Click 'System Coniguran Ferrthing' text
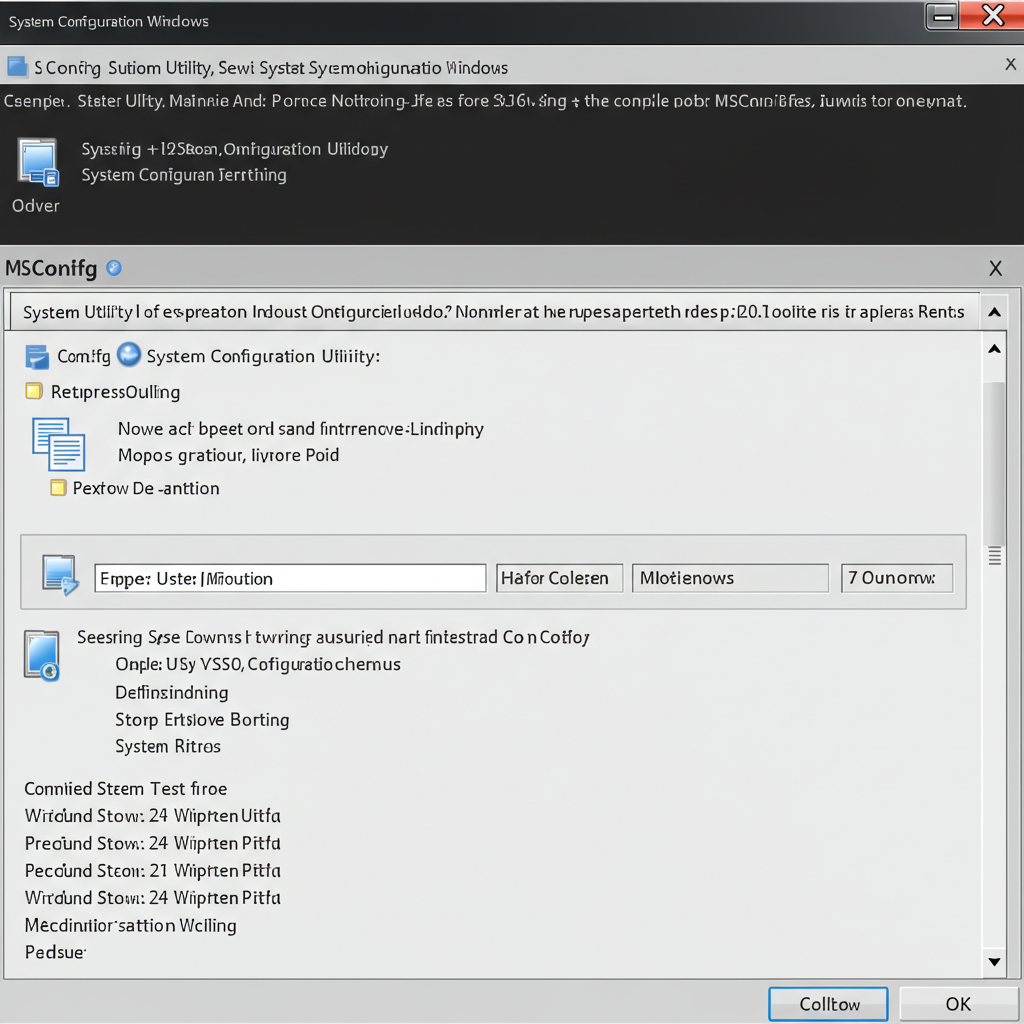1024x1024 pixels. (x=184, y=175)
